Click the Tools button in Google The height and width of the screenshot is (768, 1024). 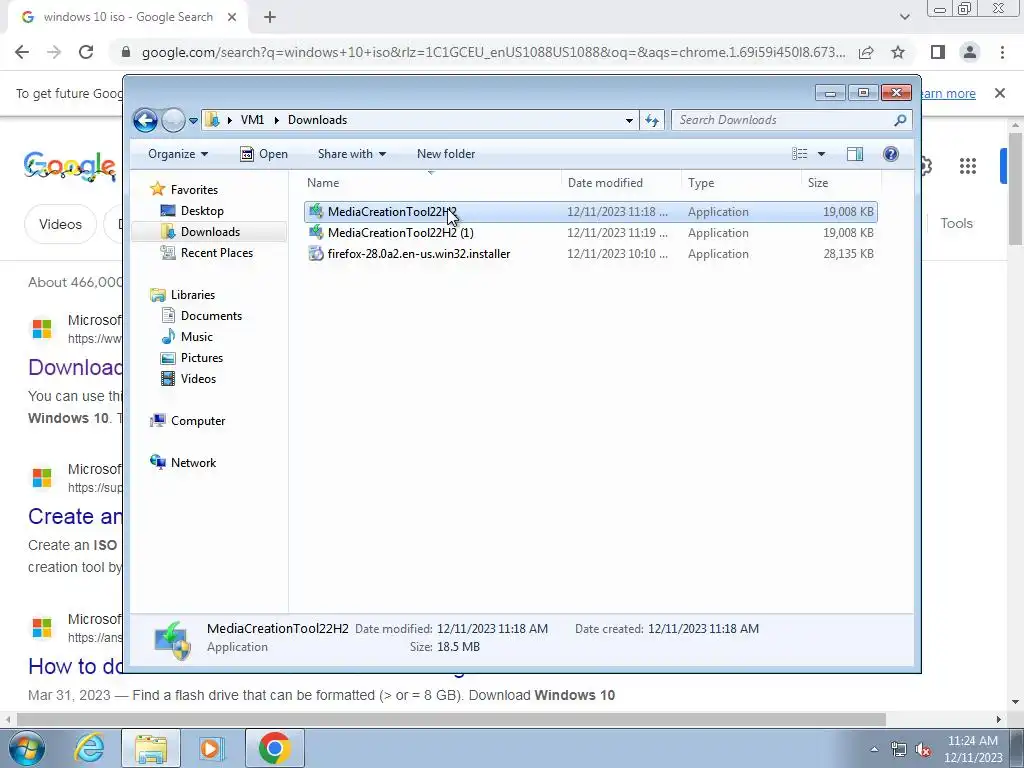pos(957,223)
